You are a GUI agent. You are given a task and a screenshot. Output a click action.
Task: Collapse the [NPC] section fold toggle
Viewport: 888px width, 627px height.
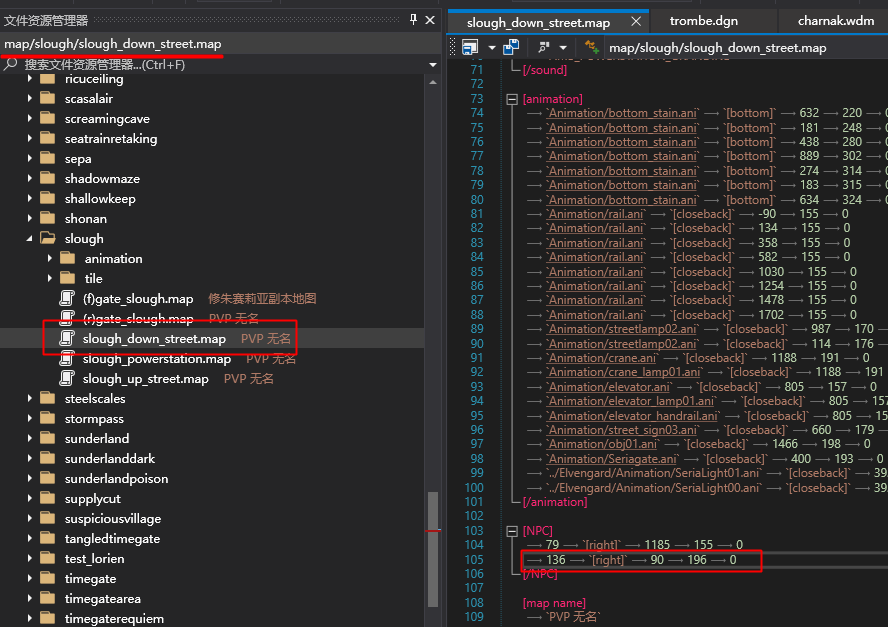pos(512,531)
